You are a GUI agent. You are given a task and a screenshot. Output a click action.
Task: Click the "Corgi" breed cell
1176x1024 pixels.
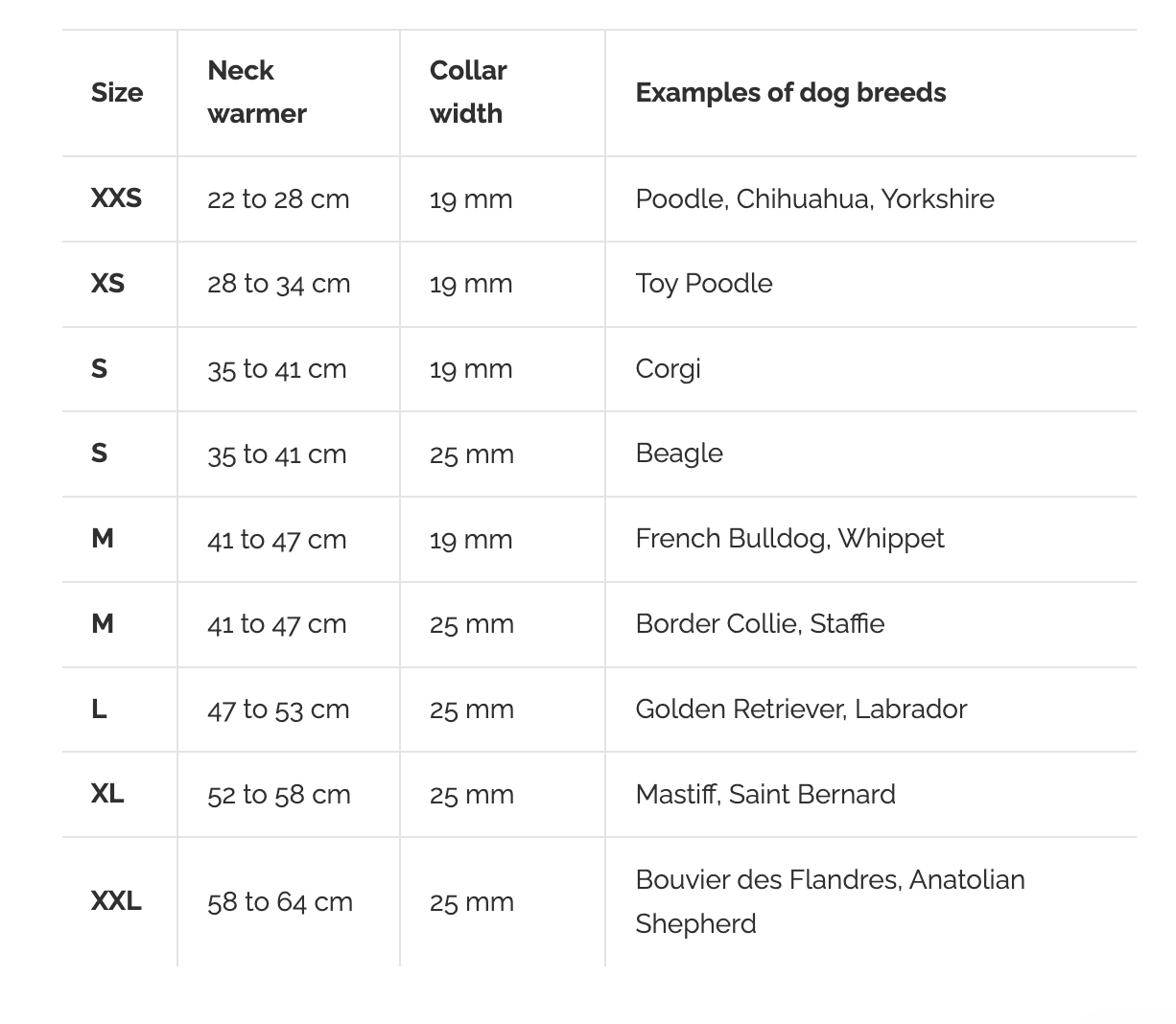[668, 369]
